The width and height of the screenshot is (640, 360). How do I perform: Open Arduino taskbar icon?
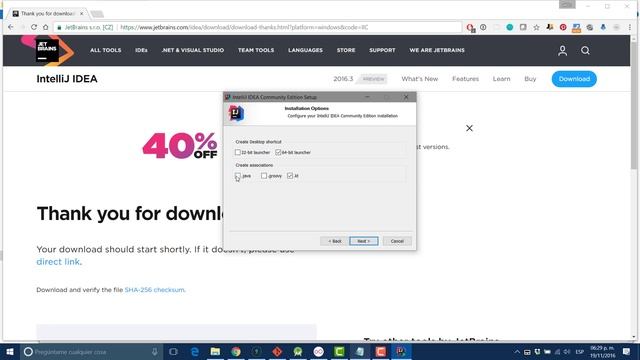[x=318, y=351]
